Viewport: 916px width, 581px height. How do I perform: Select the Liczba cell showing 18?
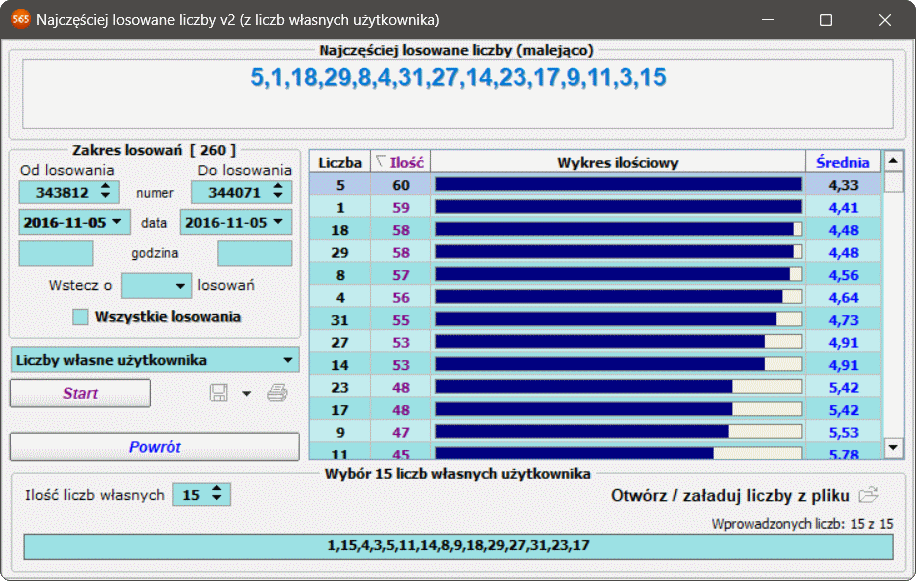[x=340, y=230]
